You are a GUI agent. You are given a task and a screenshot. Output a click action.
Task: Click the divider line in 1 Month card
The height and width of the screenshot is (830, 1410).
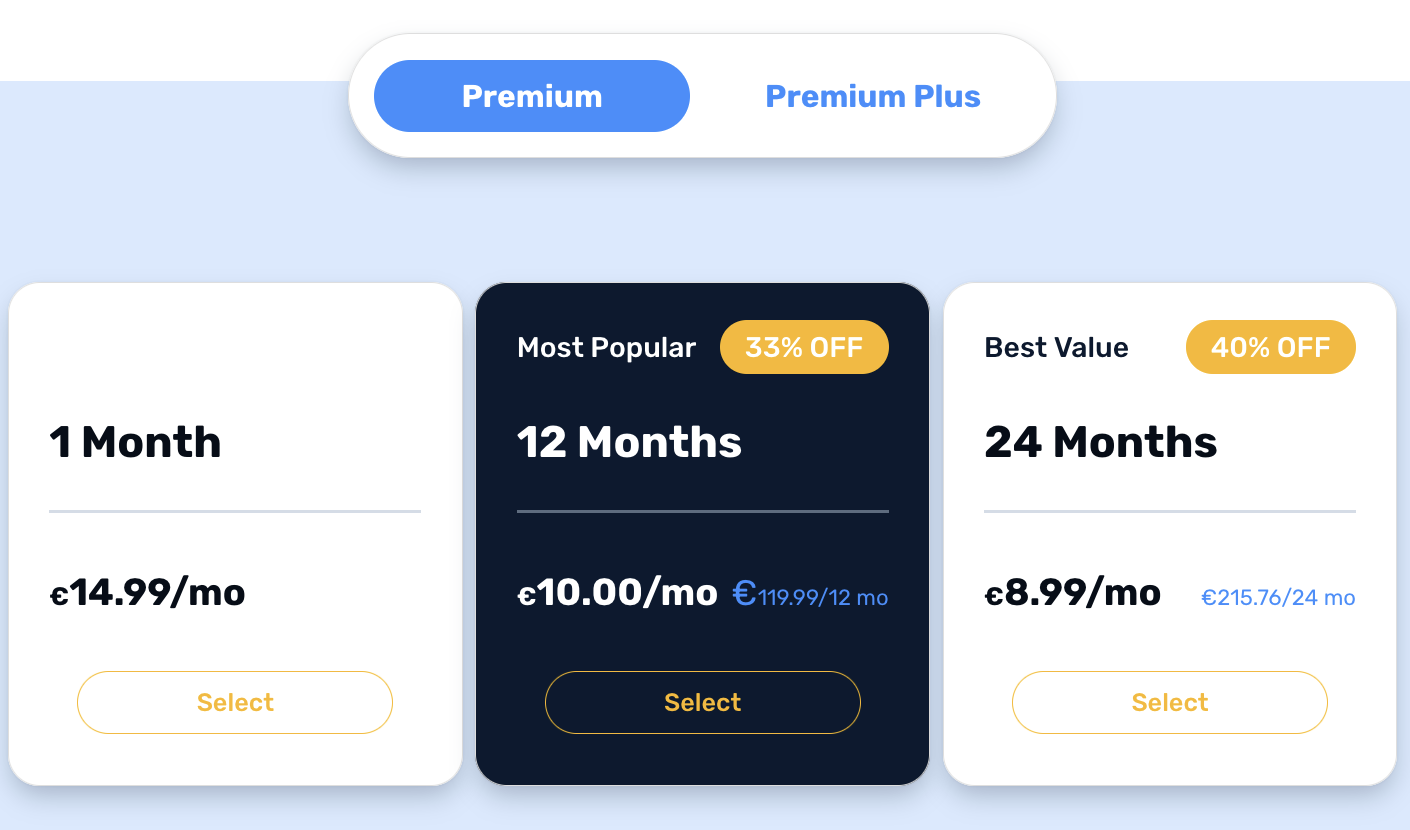(x=235, y=511)
